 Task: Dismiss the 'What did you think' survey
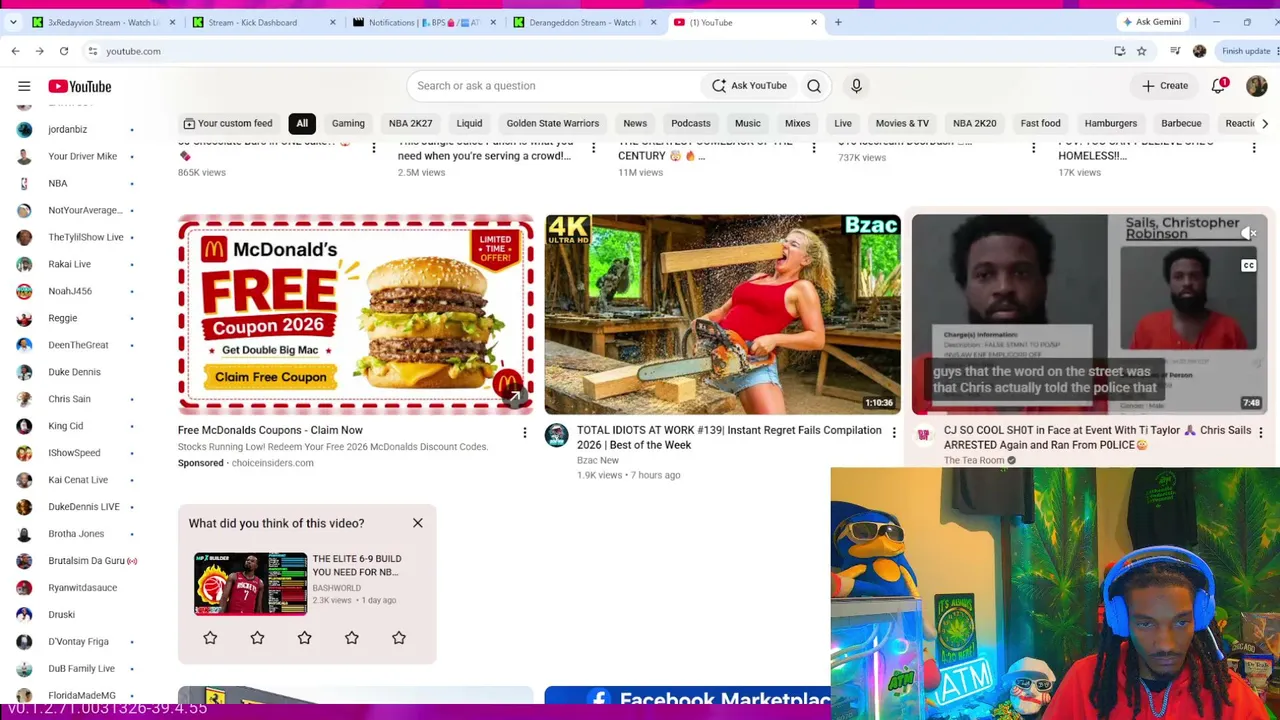pyautogui.click(x=418, y=523)
